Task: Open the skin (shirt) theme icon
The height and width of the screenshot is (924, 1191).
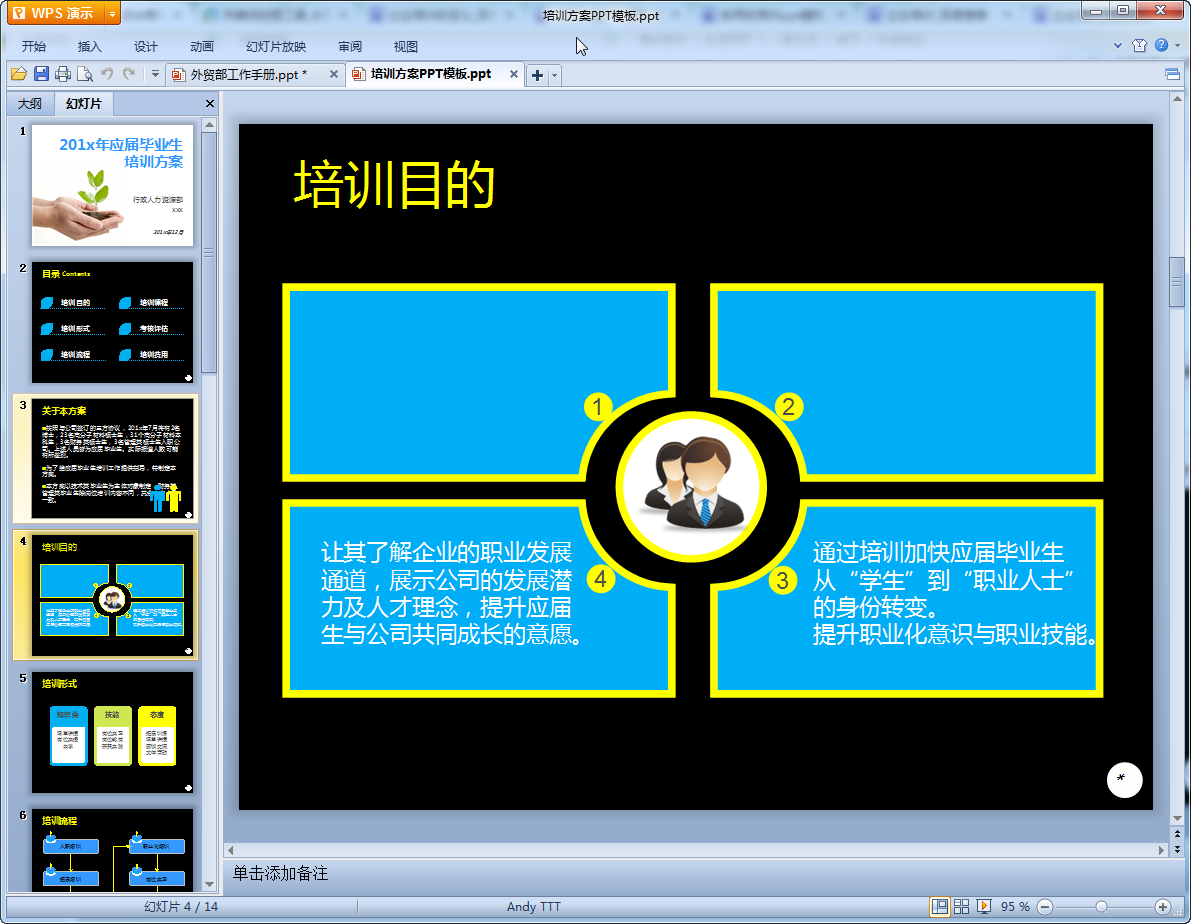Action: tap(1139, 46)
